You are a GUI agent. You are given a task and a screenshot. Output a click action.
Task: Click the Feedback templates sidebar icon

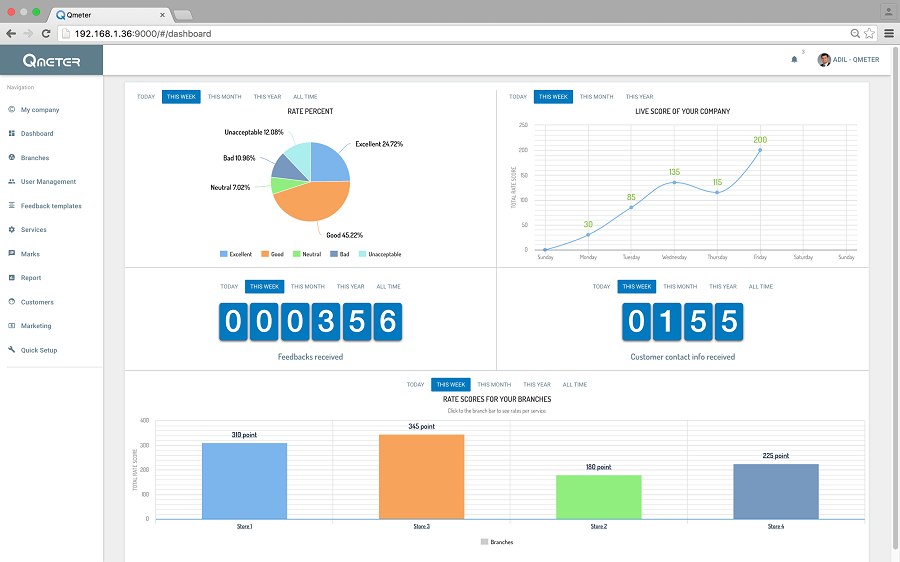coord(11,206)
